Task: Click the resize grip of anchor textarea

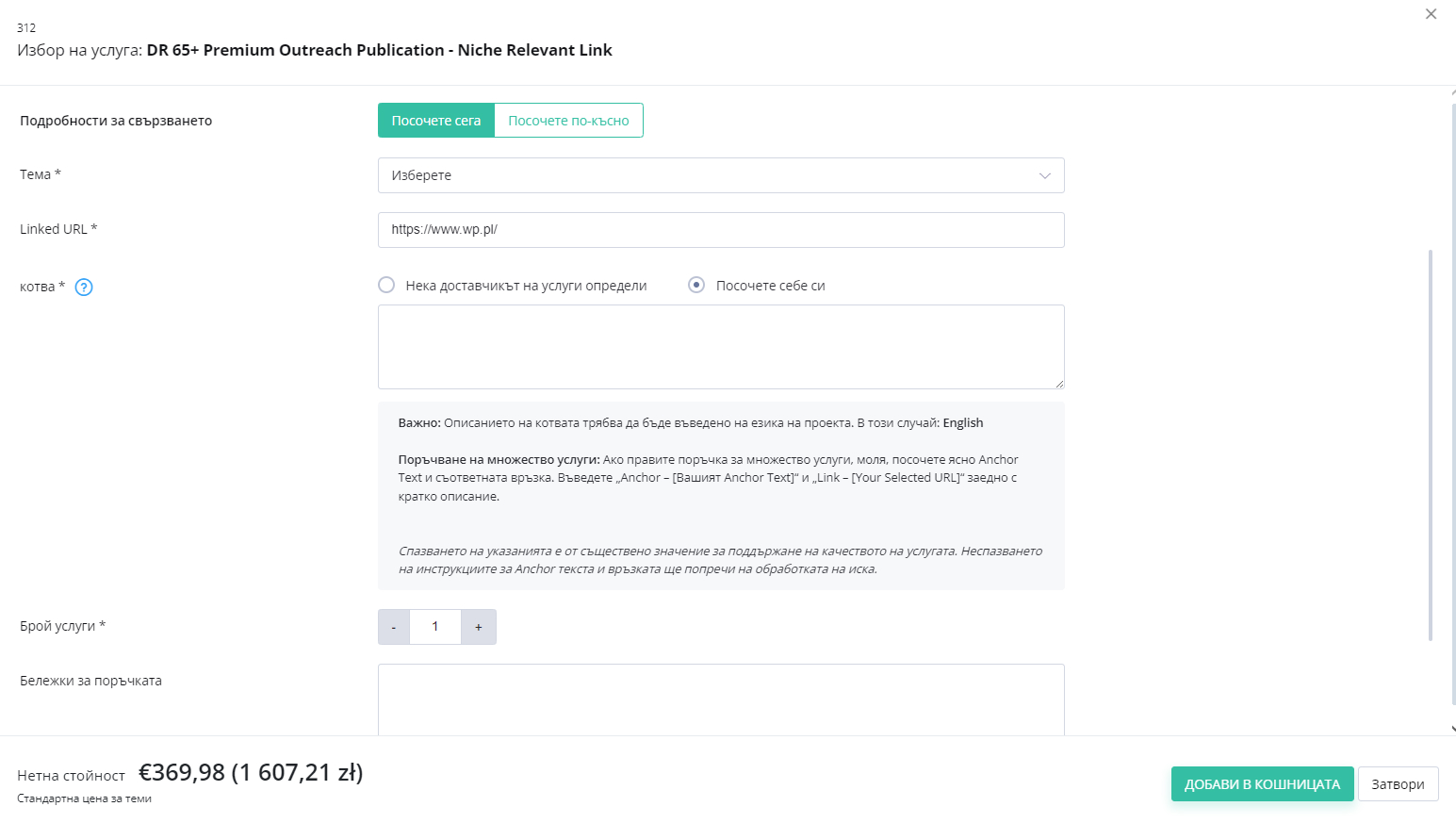Action: 1059,384
